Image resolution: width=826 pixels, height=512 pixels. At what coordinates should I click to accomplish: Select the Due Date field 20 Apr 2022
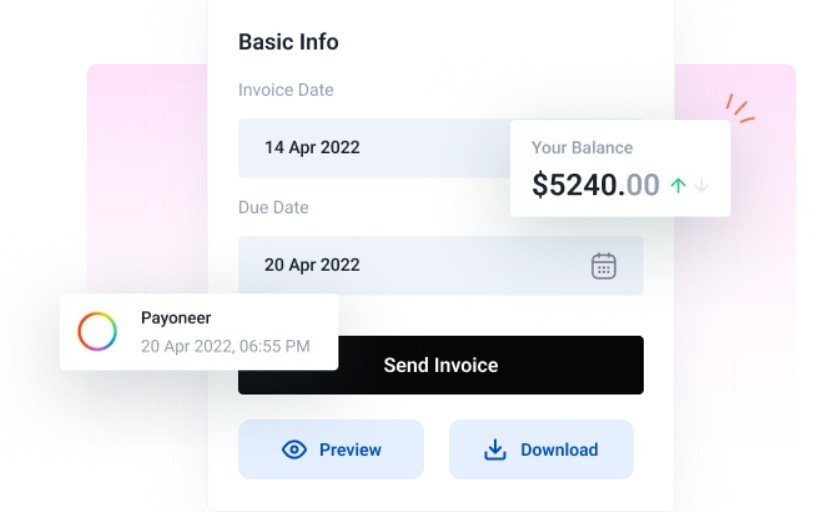point(420,265)
